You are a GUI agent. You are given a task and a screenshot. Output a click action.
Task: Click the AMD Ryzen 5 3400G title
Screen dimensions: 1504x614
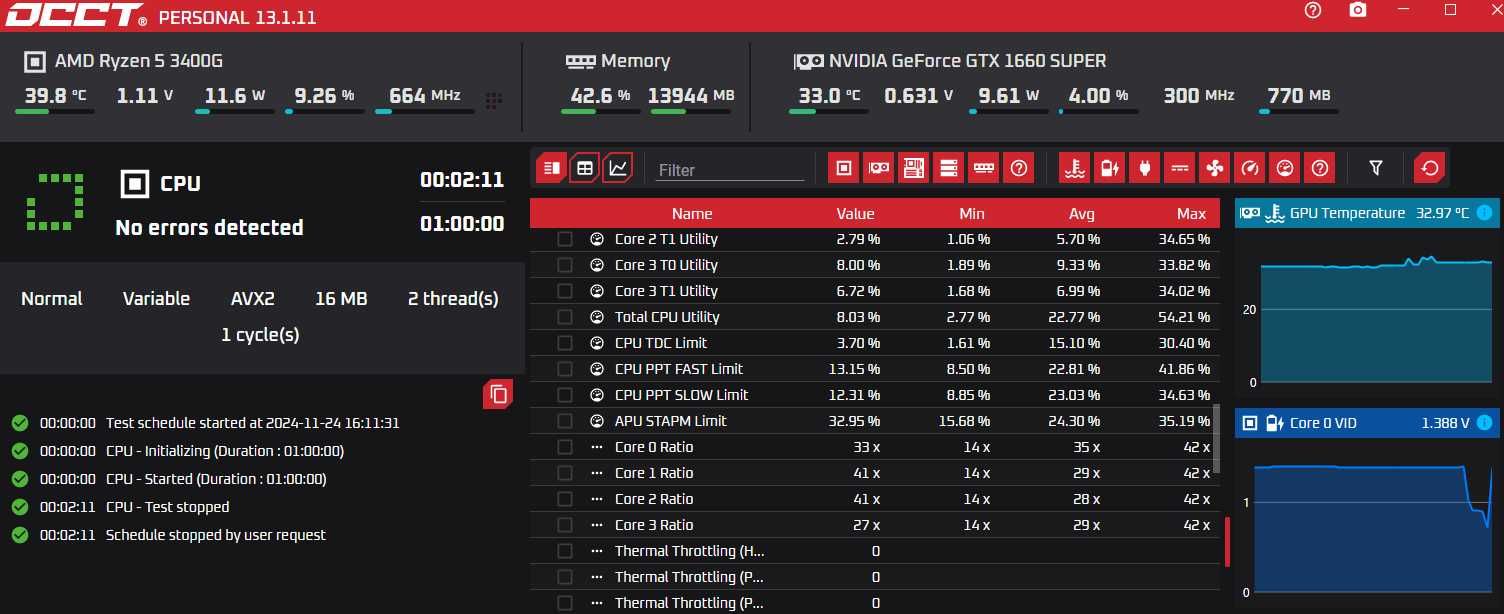pos(139,61)
